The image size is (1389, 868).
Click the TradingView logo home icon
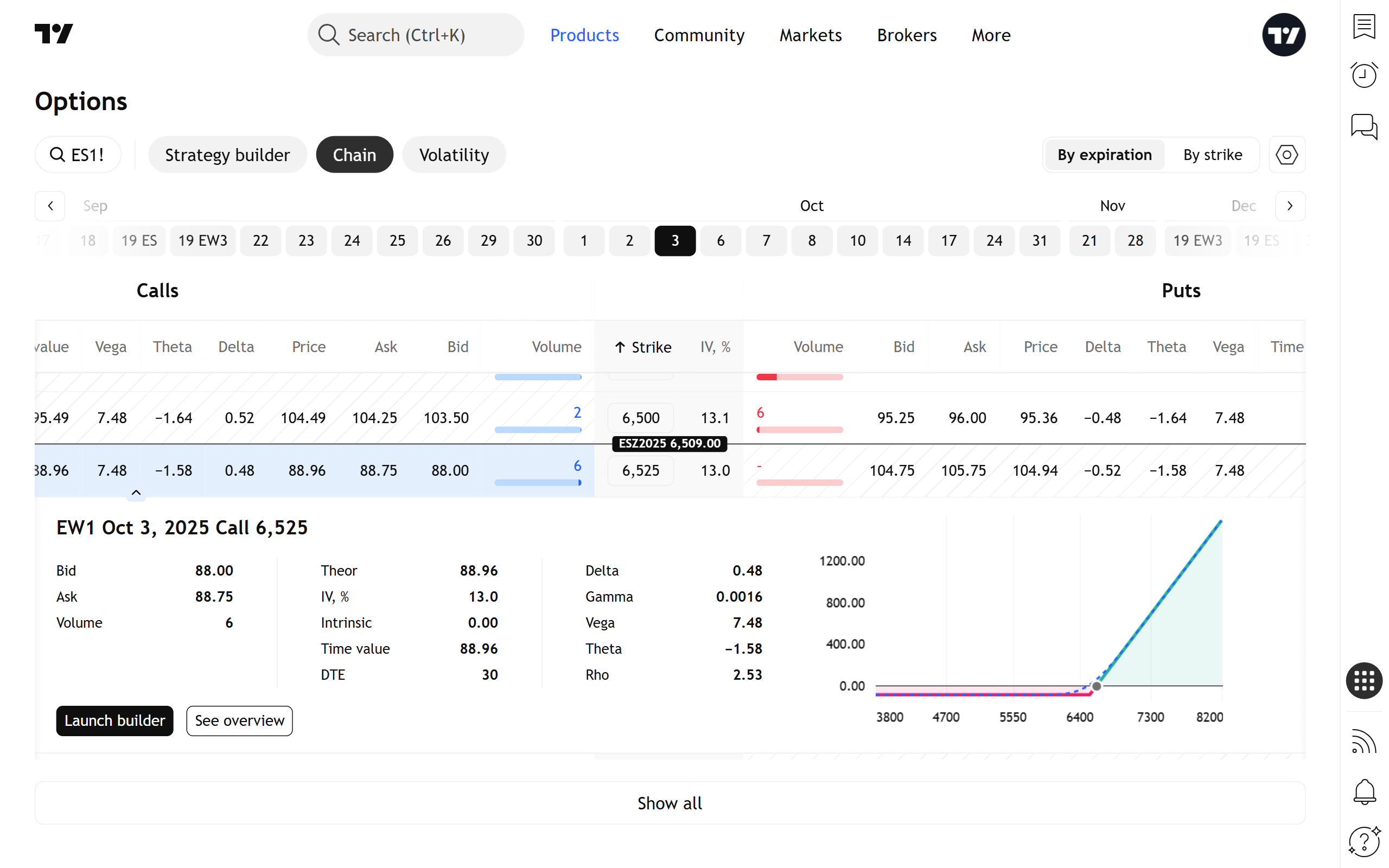(x=54, y=34)
